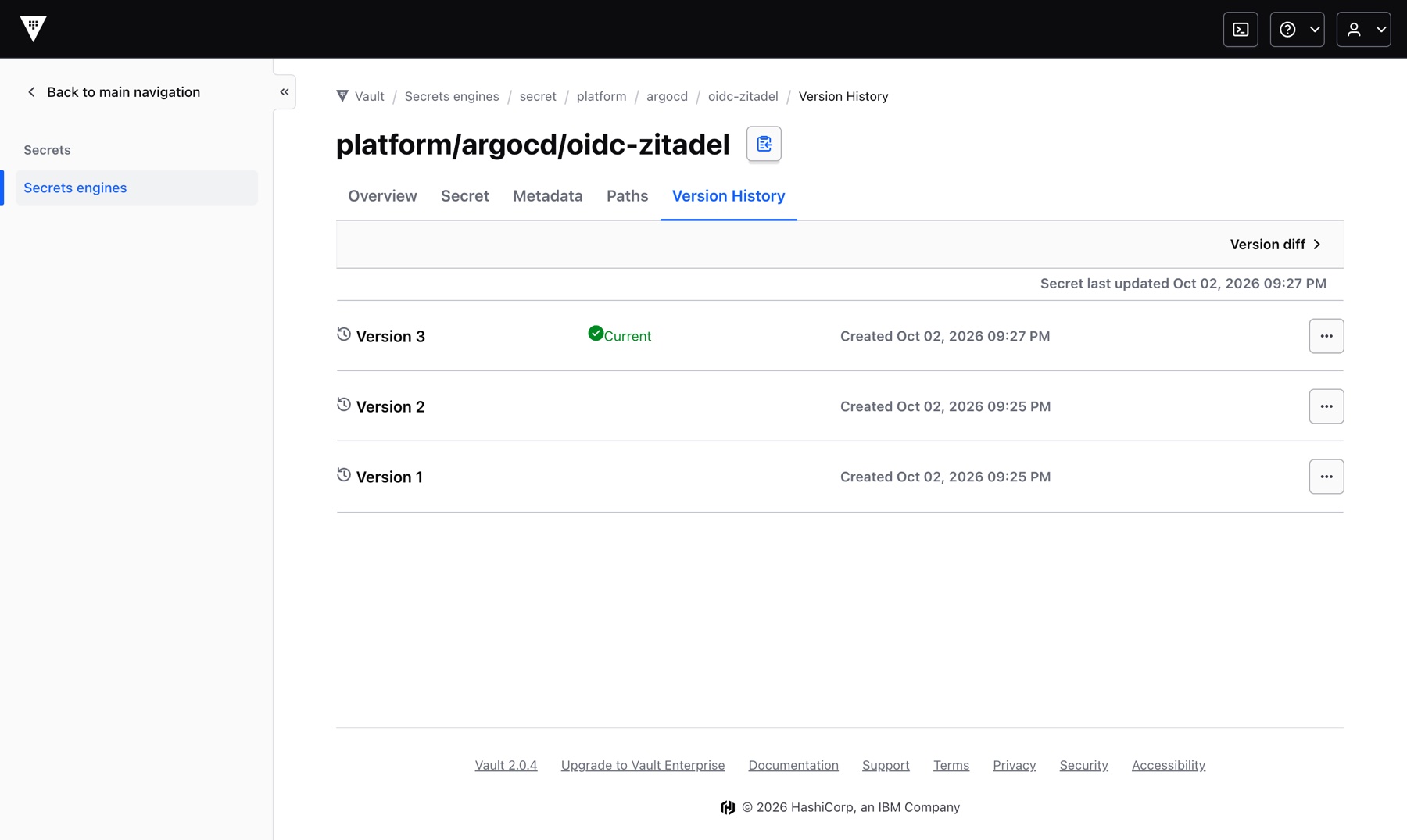The image size is (1407, 840).
Task: Open Version 2 actions menu
Action: pos(1326,406)
